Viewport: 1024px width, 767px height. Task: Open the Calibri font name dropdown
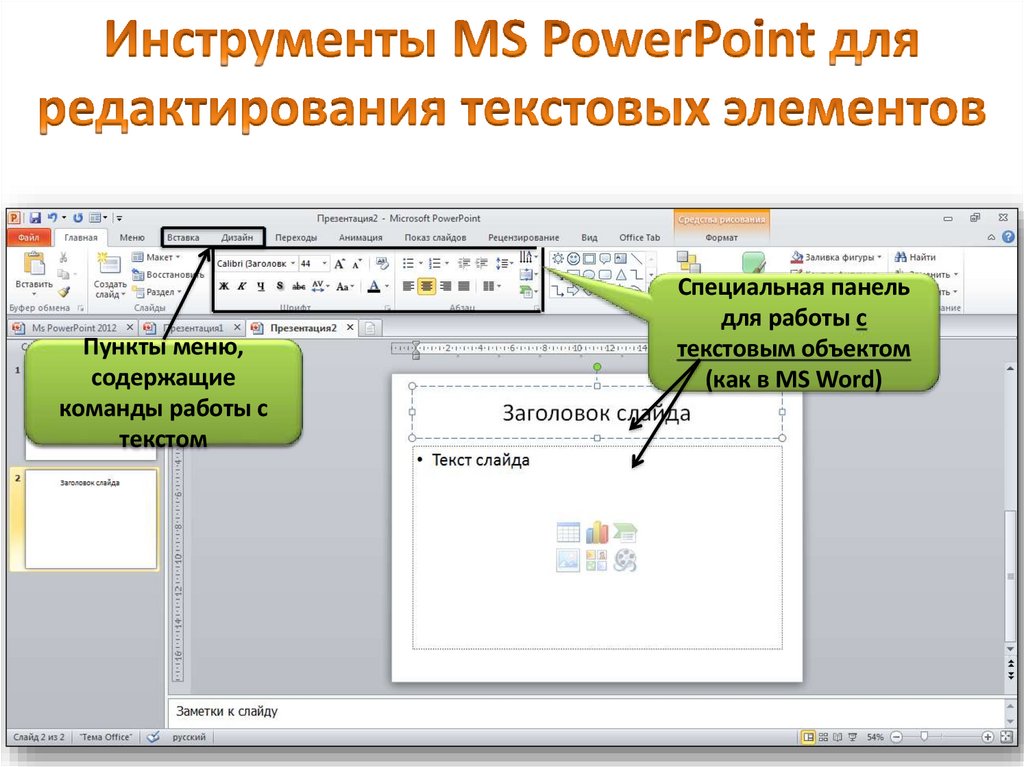pos(293,263)
